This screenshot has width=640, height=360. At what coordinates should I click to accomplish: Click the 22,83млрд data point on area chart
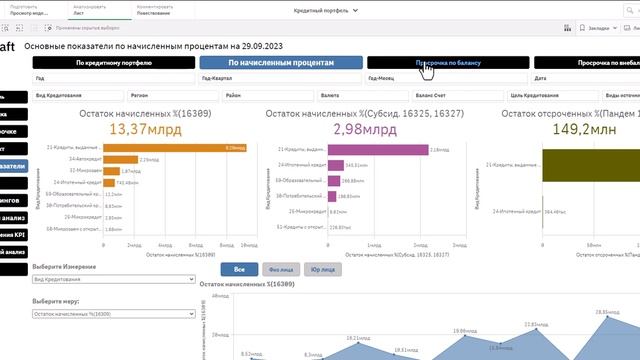tap(536, 329)
